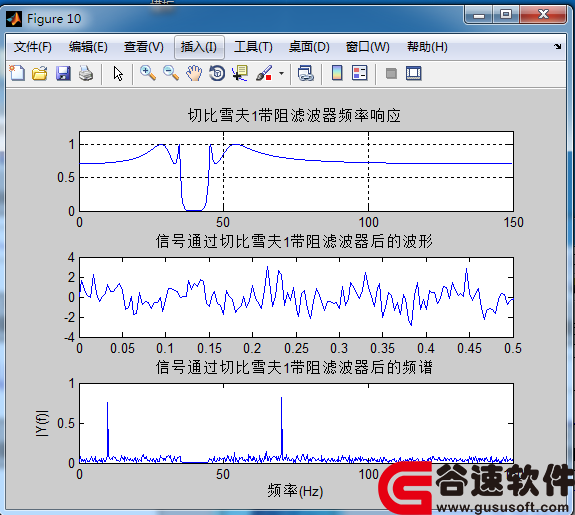Show plot tools and dock figure

pos(414,73)
